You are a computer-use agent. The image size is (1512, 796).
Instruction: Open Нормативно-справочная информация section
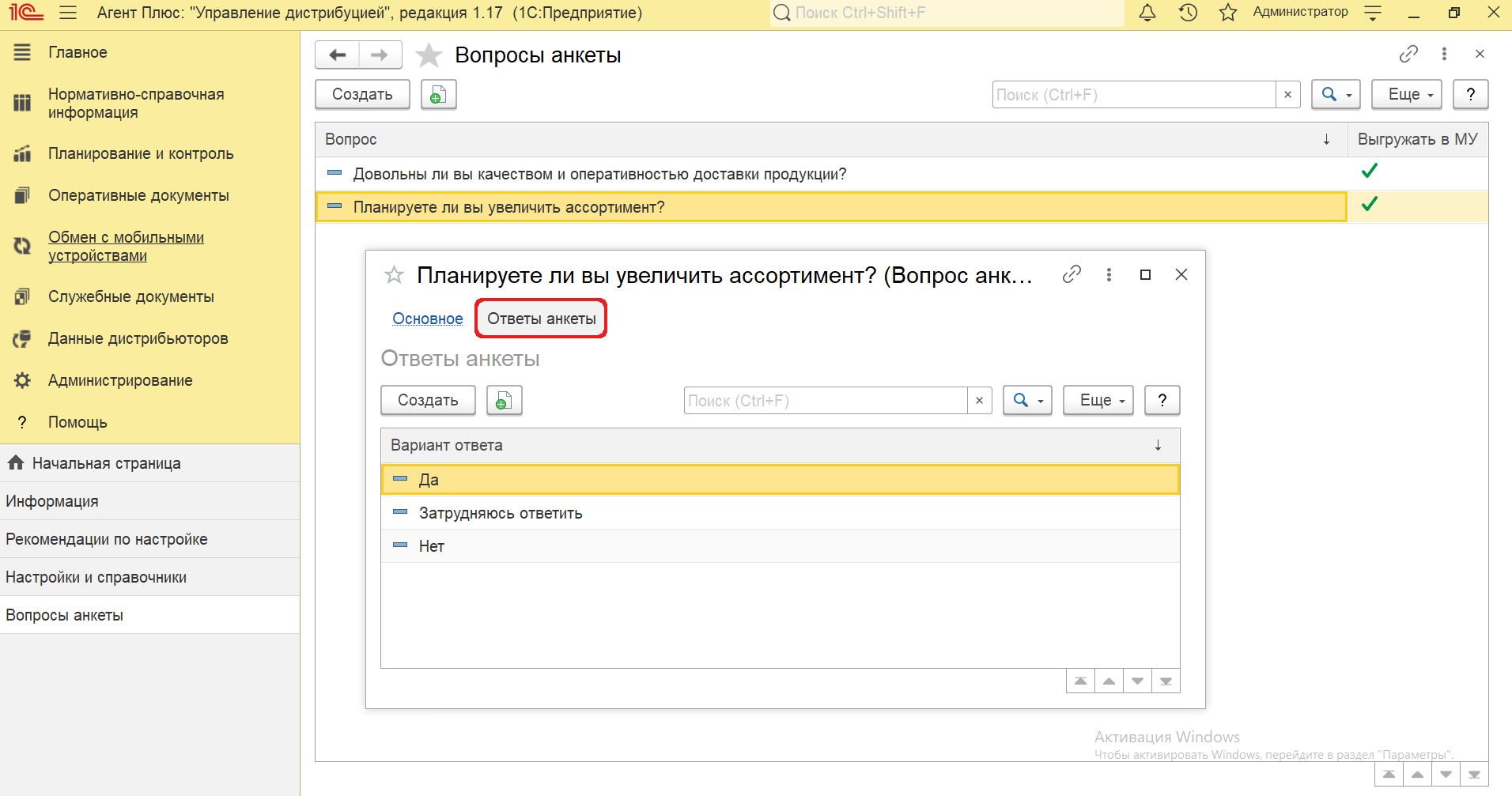pyautogui.click(x=136, y=103)
